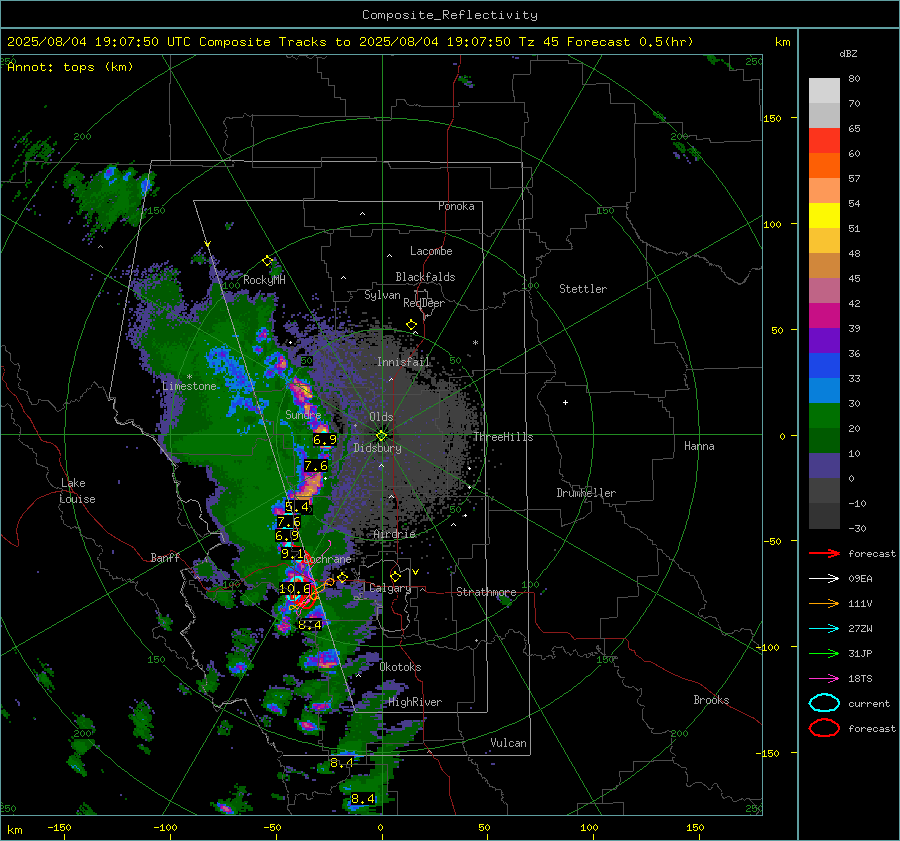Viewport: 900px width, 841px height.
Task: Click the yellow diamond marker near RedDeer
Action: click(x=412, y=325)
